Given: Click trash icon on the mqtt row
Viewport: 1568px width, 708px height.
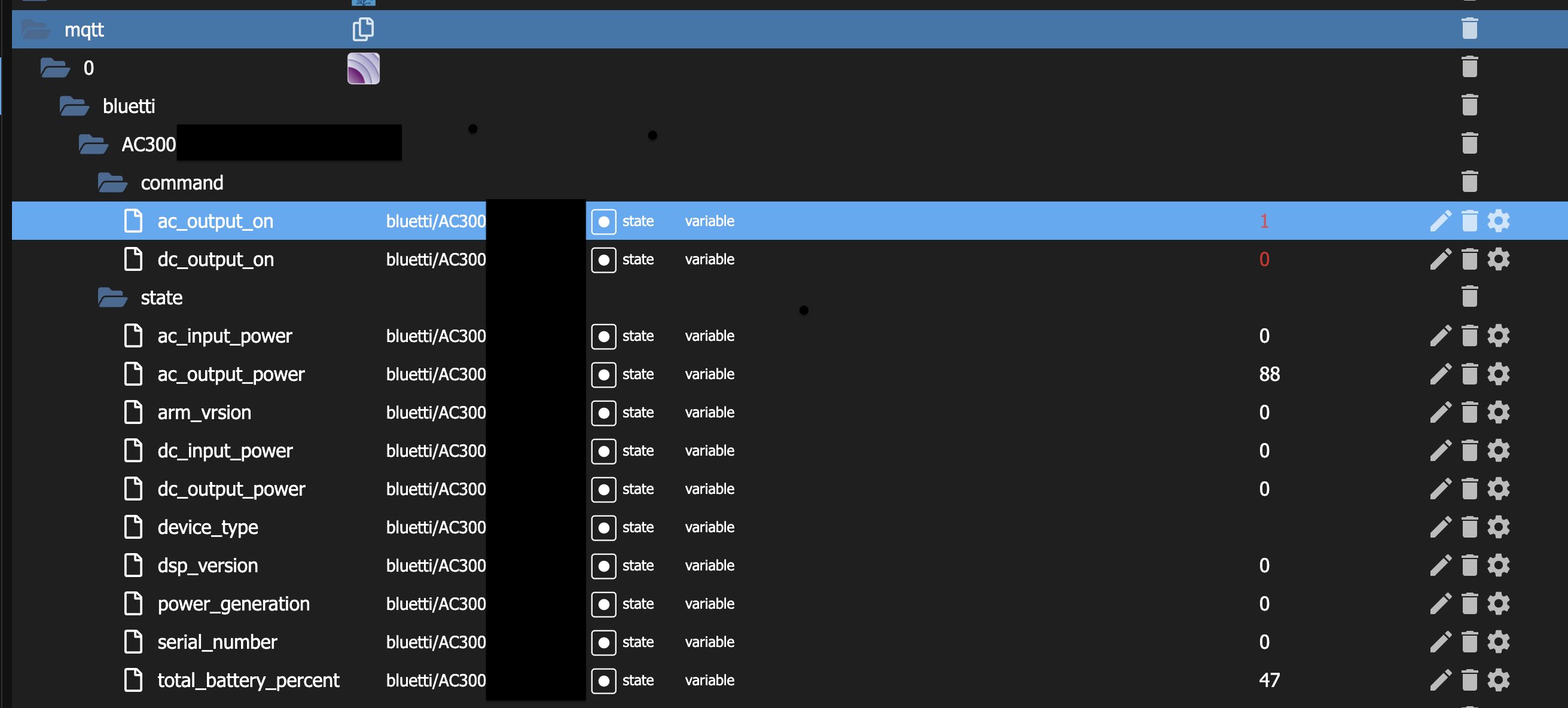Looking at the screenshot, I should [x=1469, y=29].
